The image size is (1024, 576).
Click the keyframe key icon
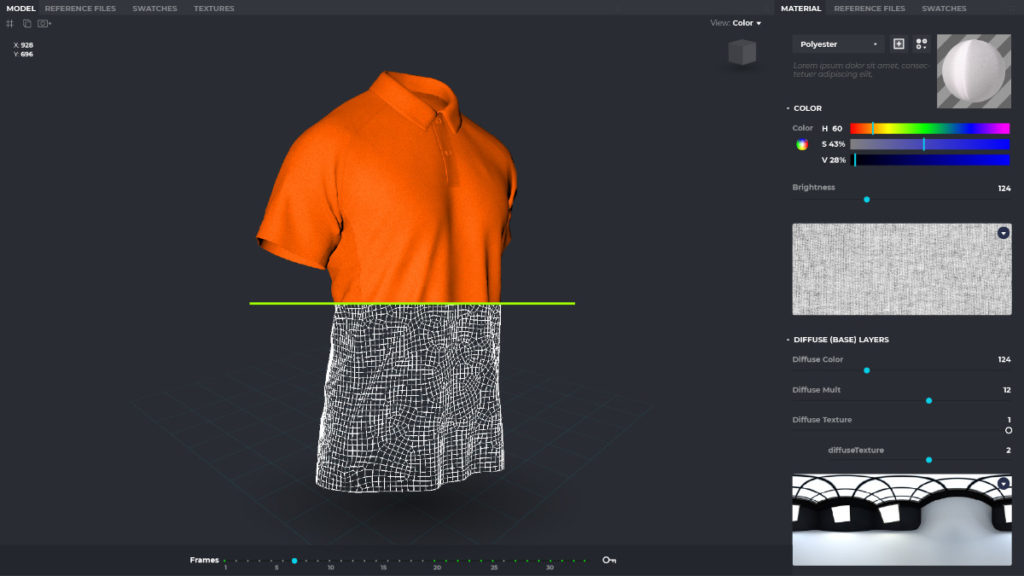click(609, 560)
